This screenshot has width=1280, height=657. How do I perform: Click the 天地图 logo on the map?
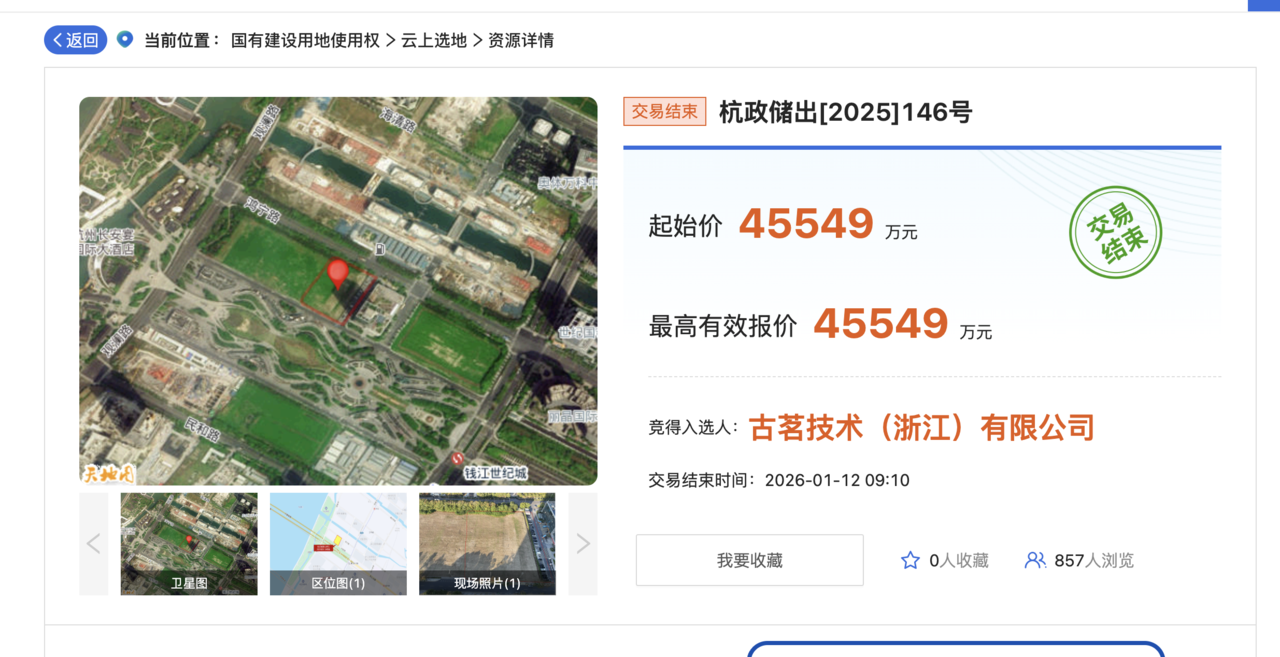coord(107,473)
